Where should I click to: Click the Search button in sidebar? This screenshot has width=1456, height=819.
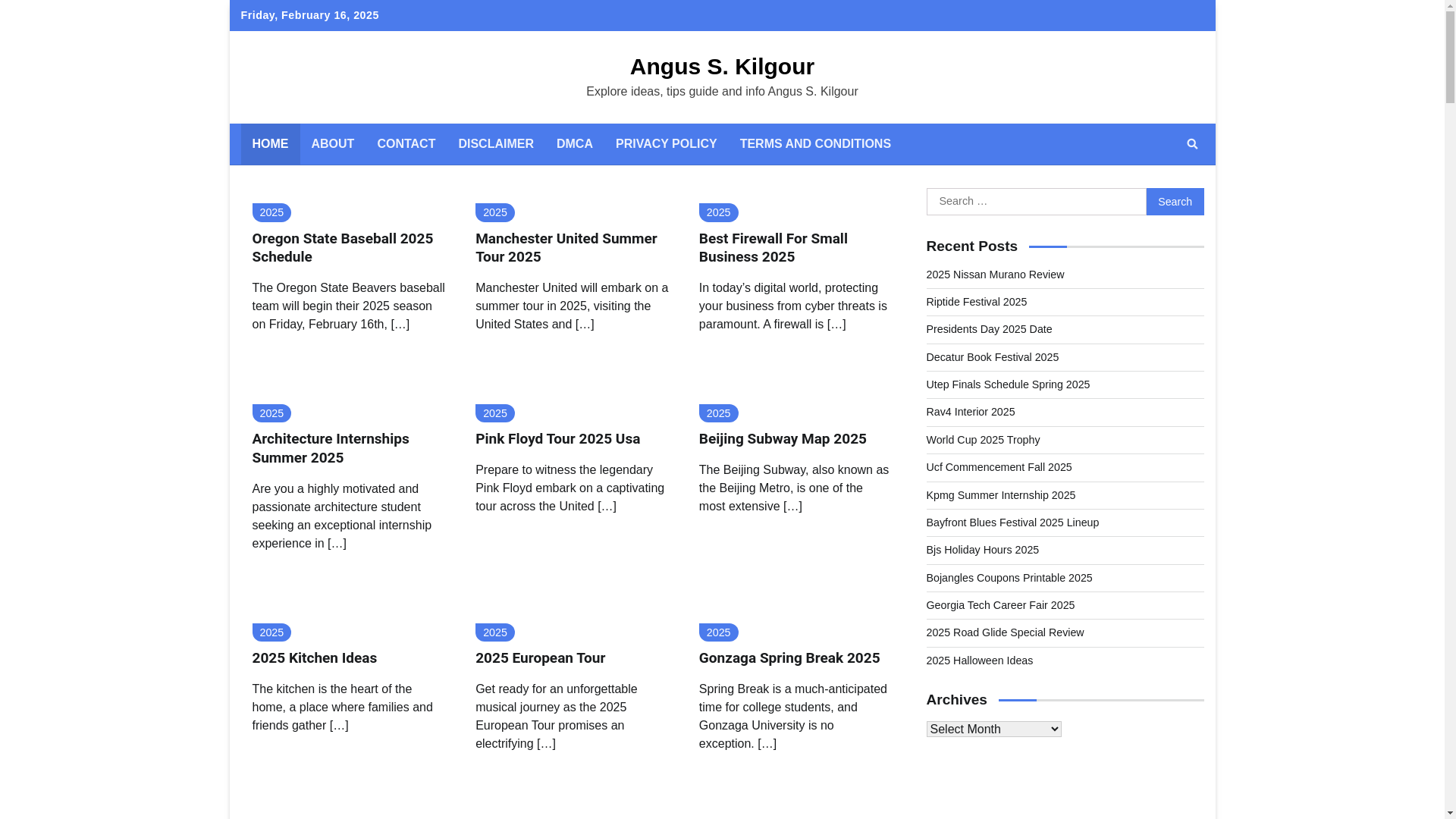1174,202
